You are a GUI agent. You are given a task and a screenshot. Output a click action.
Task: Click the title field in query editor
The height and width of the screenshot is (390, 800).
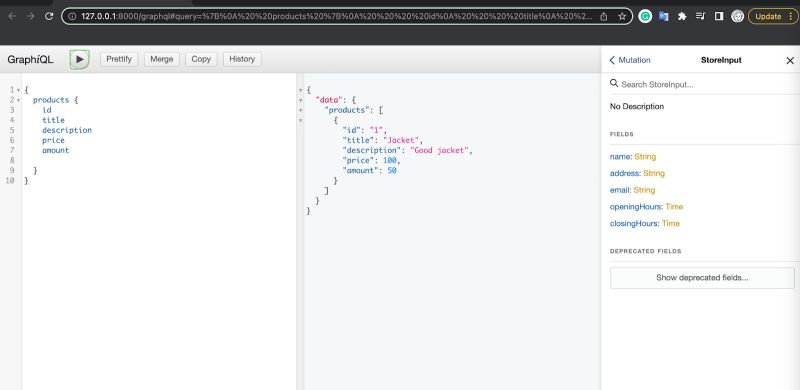coord(54,120)
